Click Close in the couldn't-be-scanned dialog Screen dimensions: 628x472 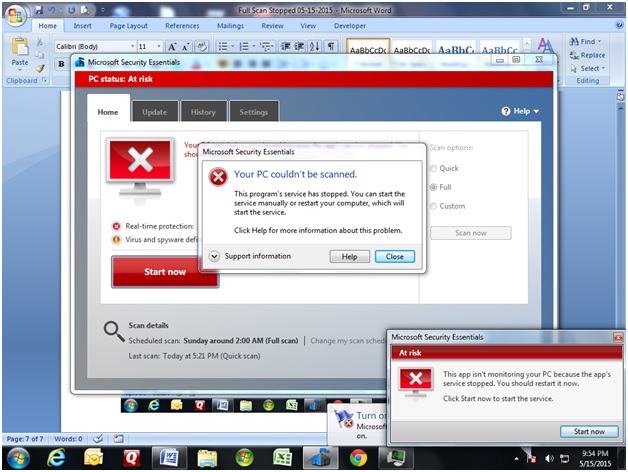pyautogui.click(x=395, y=256)
